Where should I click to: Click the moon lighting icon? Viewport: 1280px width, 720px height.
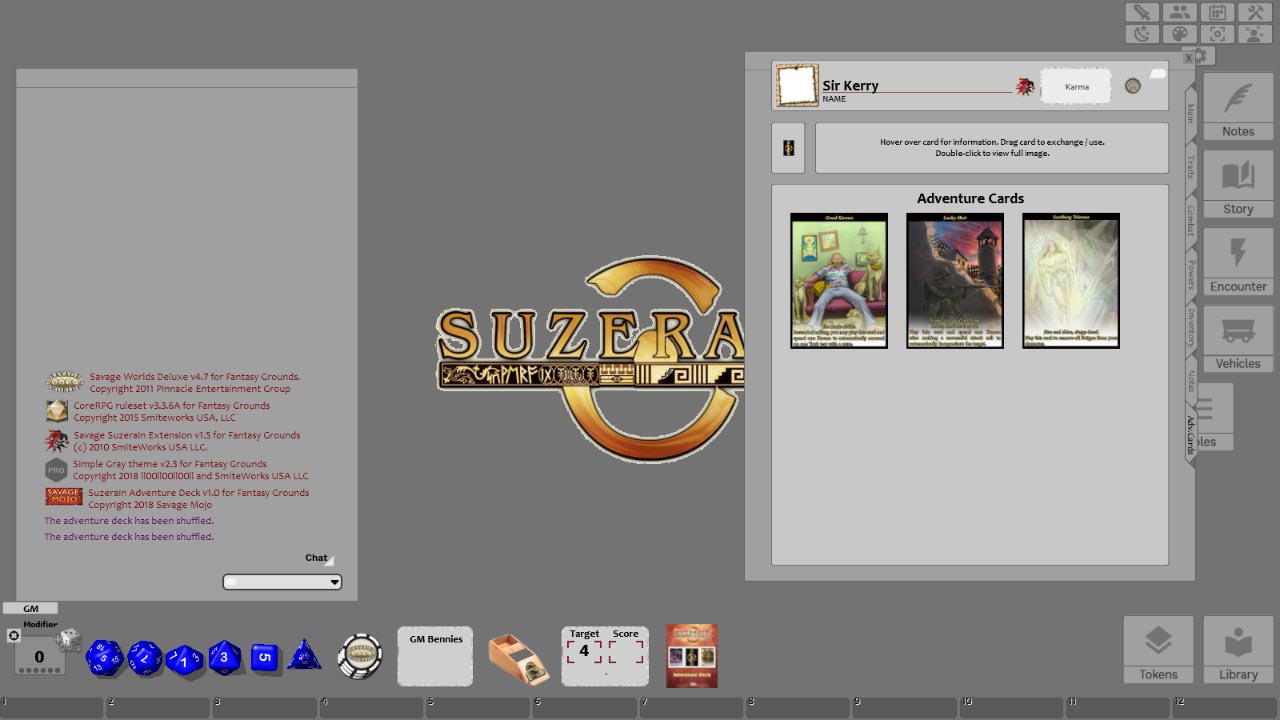tap(1141, 33)
